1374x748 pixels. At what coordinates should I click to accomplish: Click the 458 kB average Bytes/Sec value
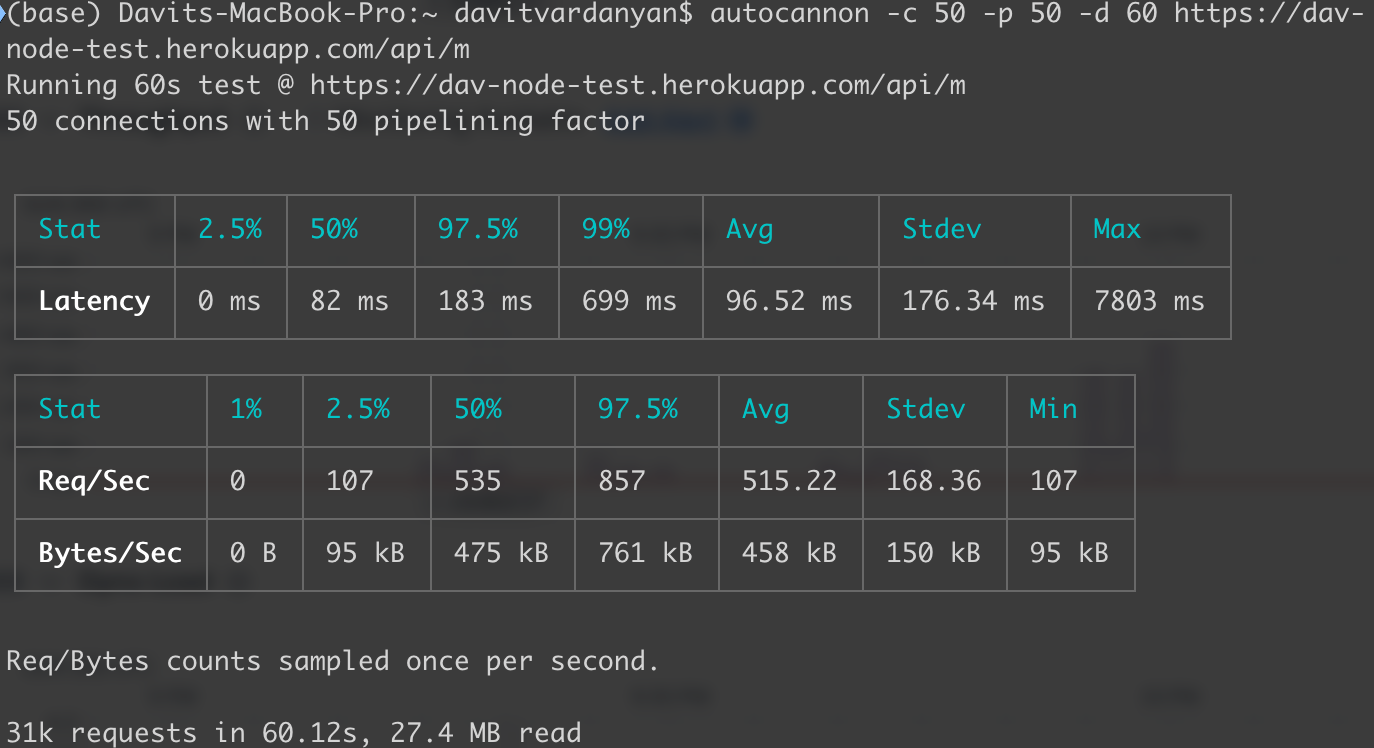[x=789, y=553]
